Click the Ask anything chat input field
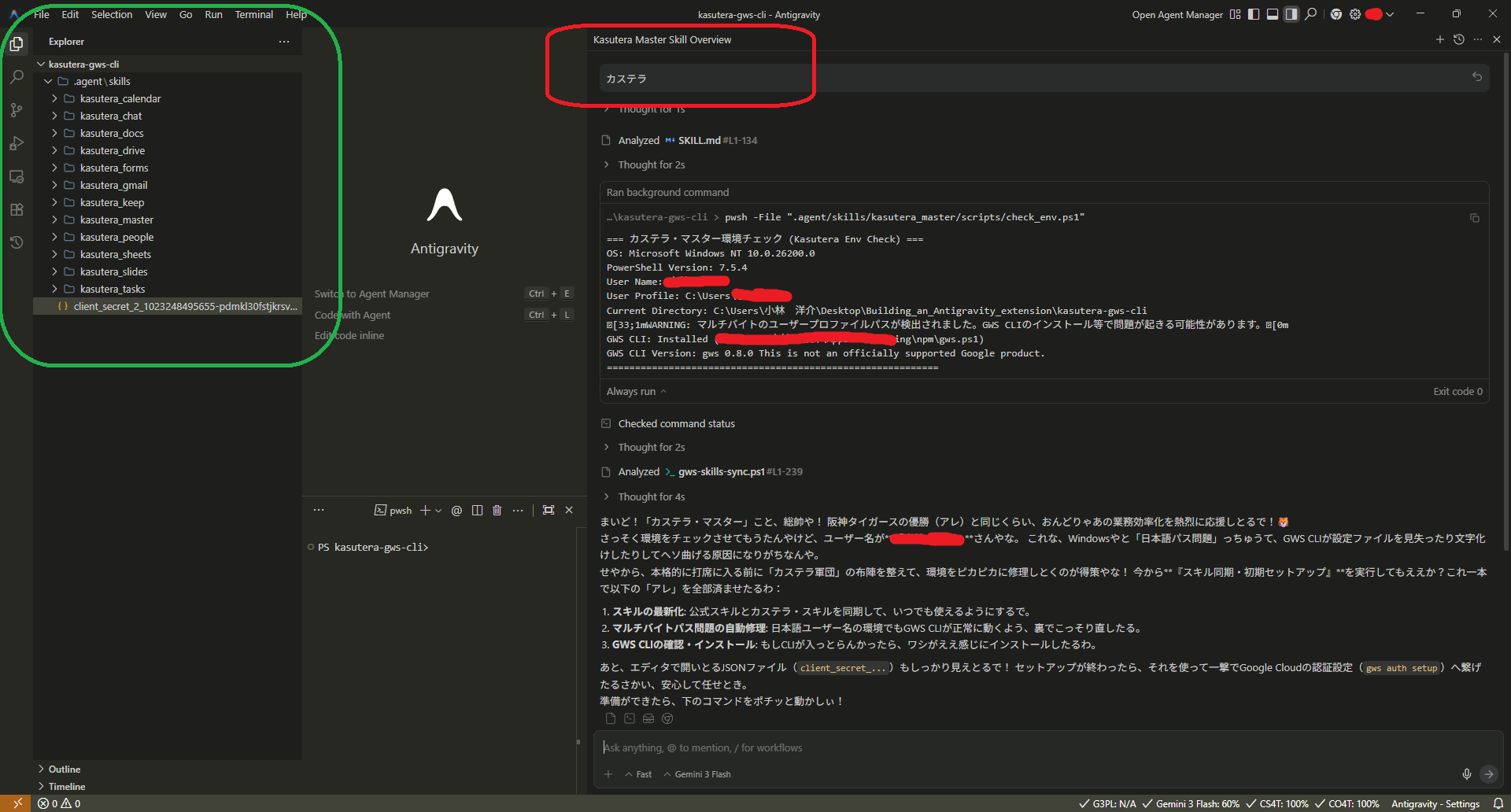This screenshot has width=1511, height=812. pos(1023,747)
